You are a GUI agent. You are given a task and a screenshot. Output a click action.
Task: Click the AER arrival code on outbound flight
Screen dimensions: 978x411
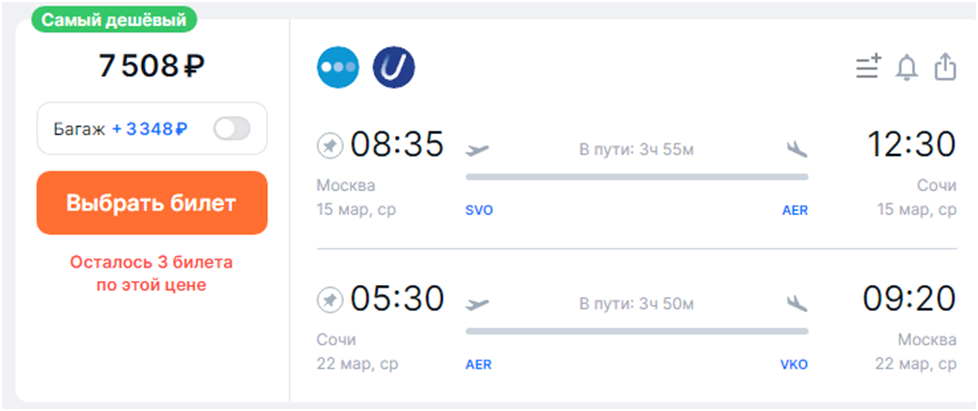tap(795, 211)
